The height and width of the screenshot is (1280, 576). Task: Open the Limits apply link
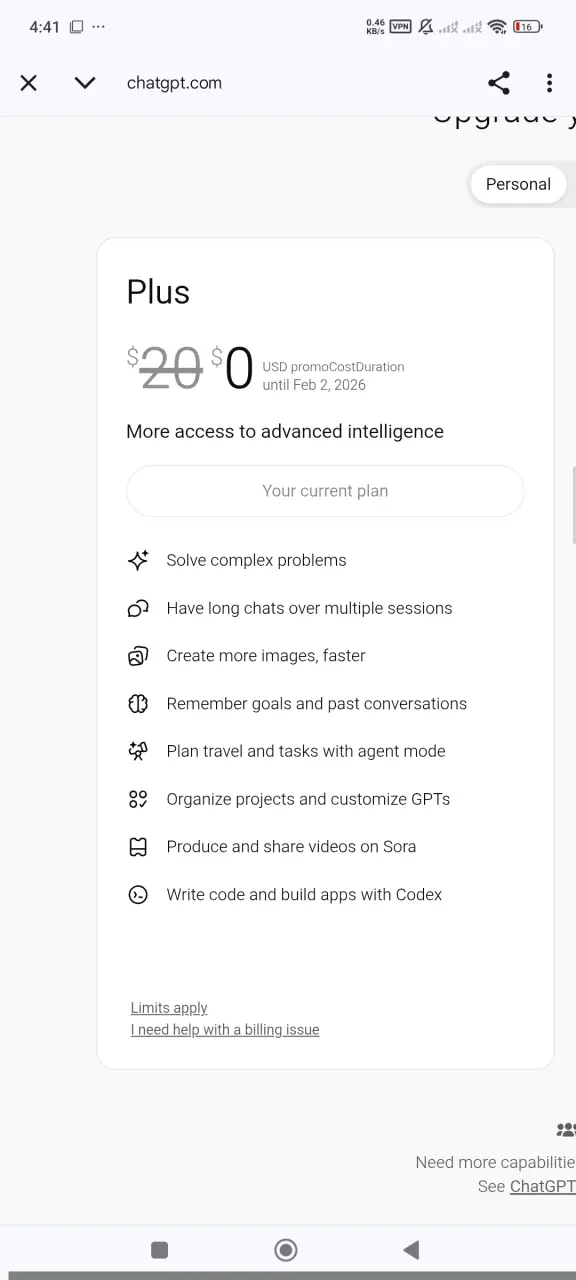click(169, 1008)
